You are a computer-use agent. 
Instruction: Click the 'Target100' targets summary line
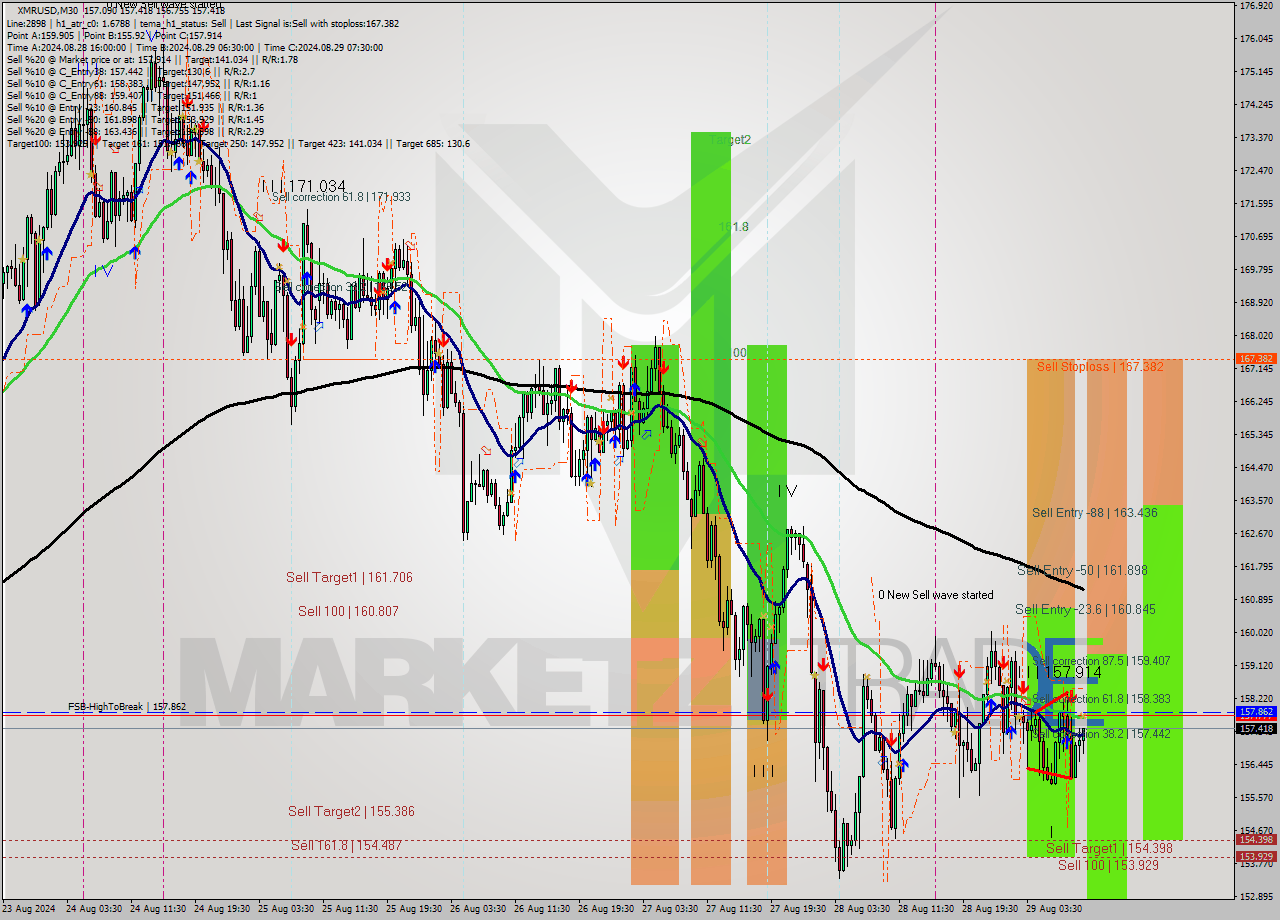coord(238,143)
